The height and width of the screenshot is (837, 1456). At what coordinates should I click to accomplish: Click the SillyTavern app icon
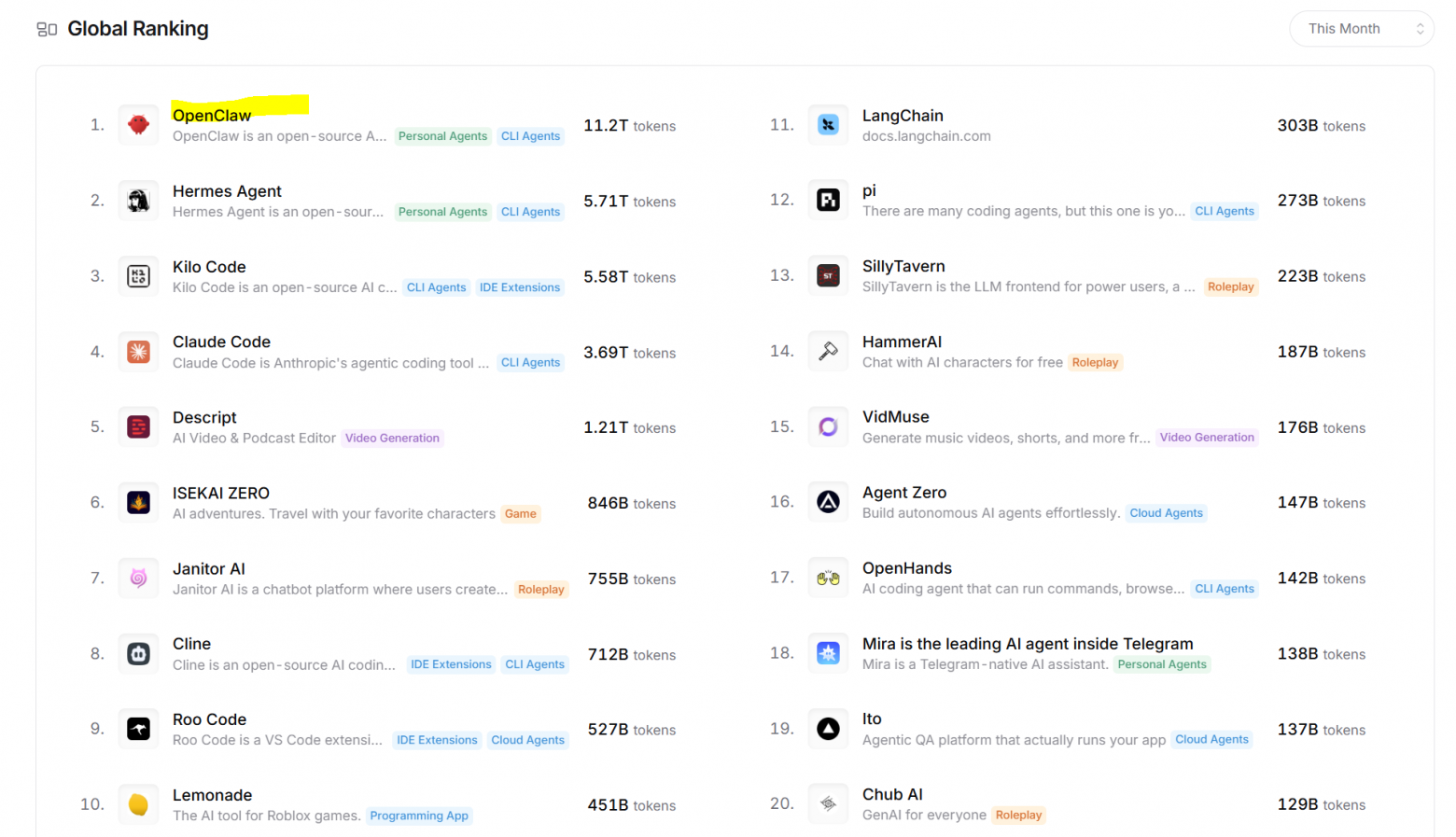(x=828, y=275)
